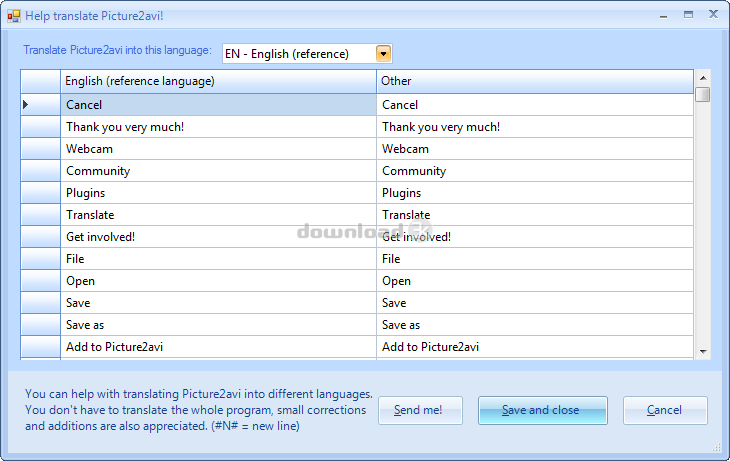730x461 pixels.
Task: Open the language dropdown arrow
Action: [383, 54]
